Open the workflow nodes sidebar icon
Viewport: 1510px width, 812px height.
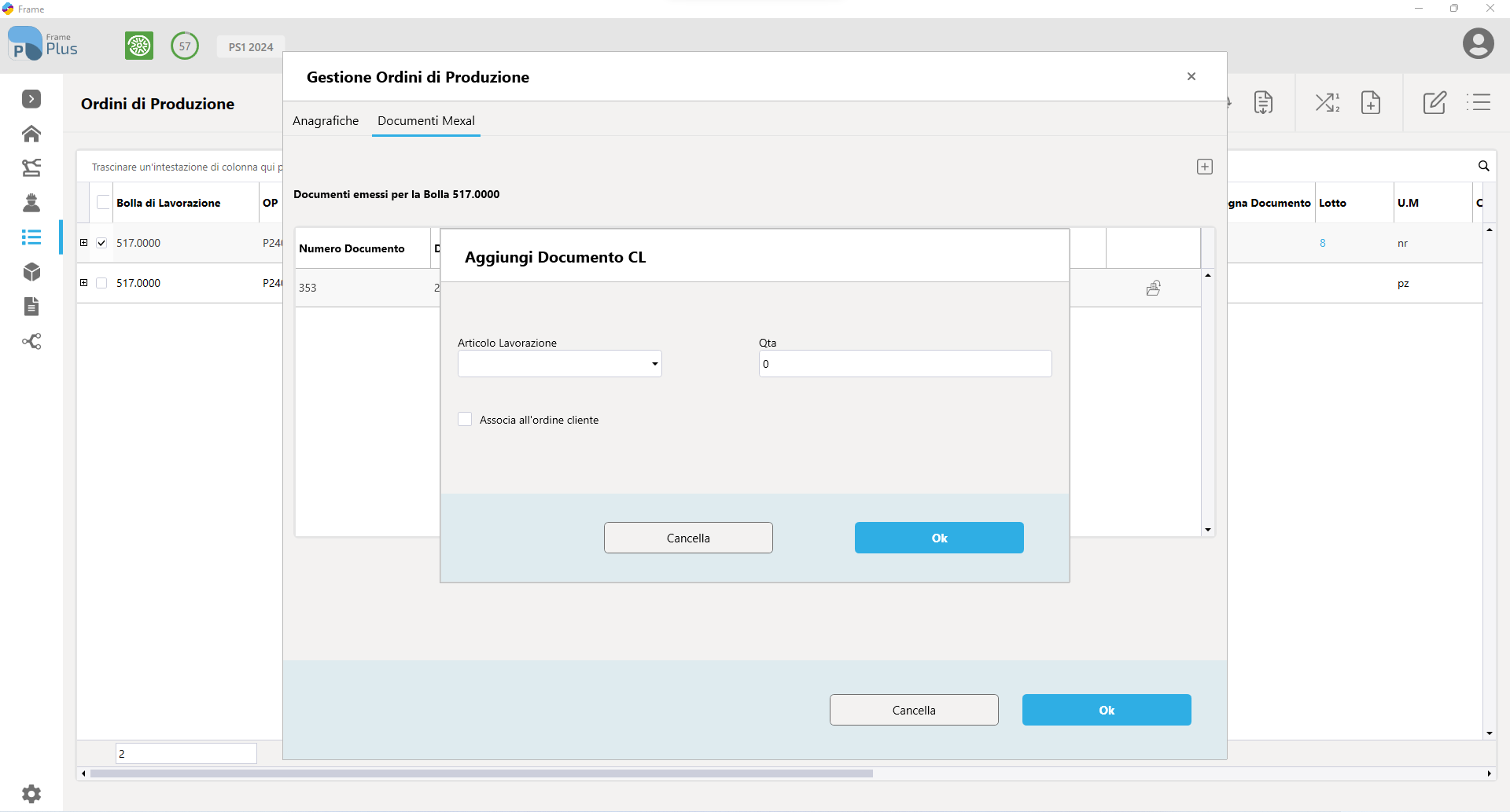point(31,341)
